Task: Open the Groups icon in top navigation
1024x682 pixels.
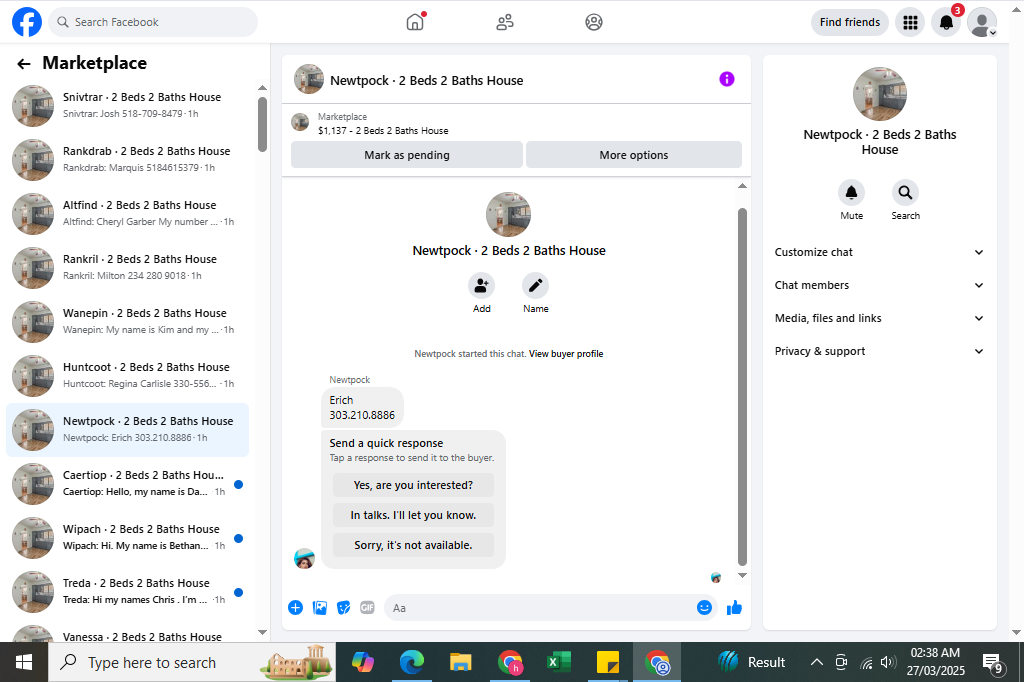Action: [x=594, y=22]
